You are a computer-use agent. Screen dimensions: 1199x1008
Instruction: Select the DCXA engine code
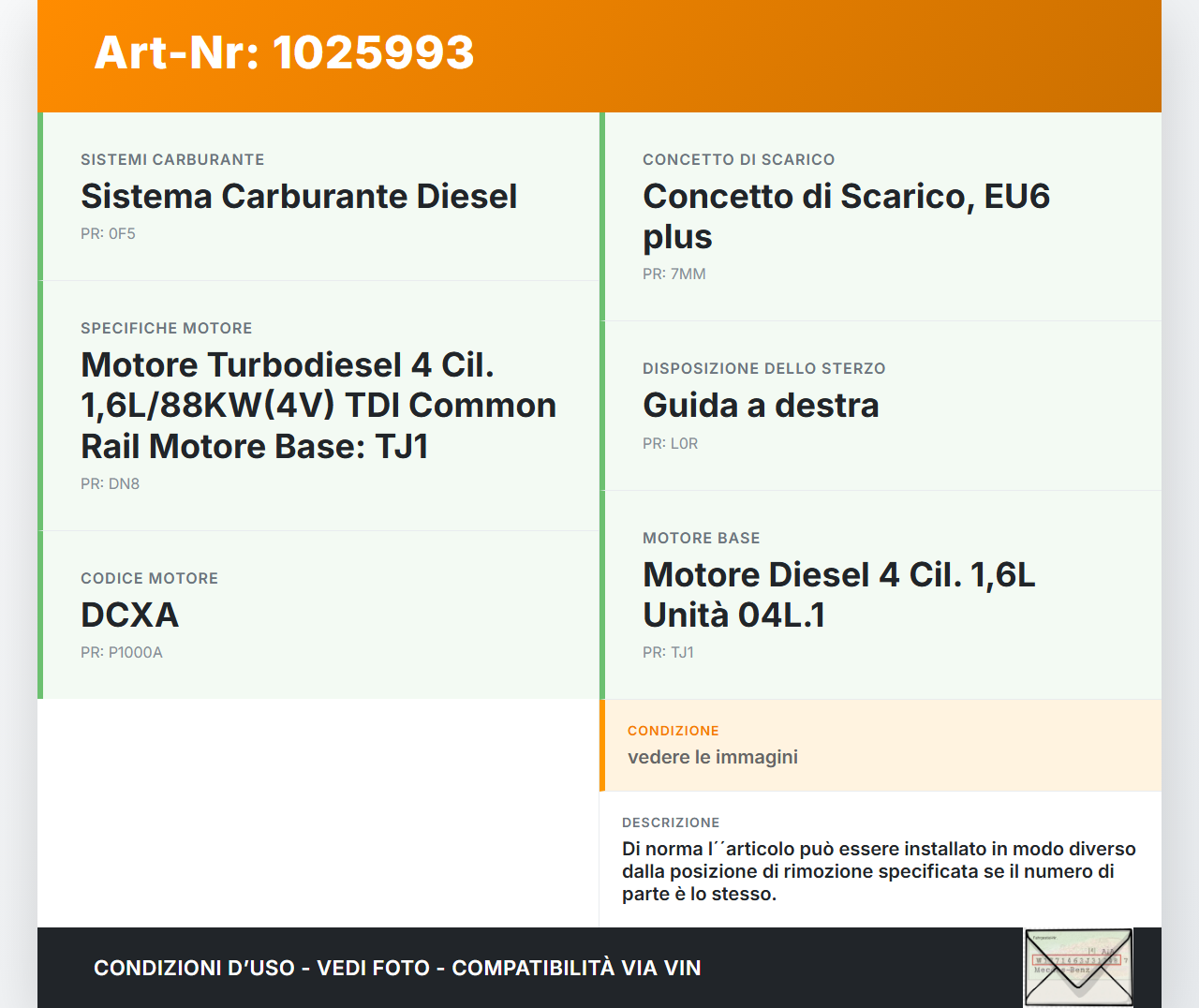[129, 615]
